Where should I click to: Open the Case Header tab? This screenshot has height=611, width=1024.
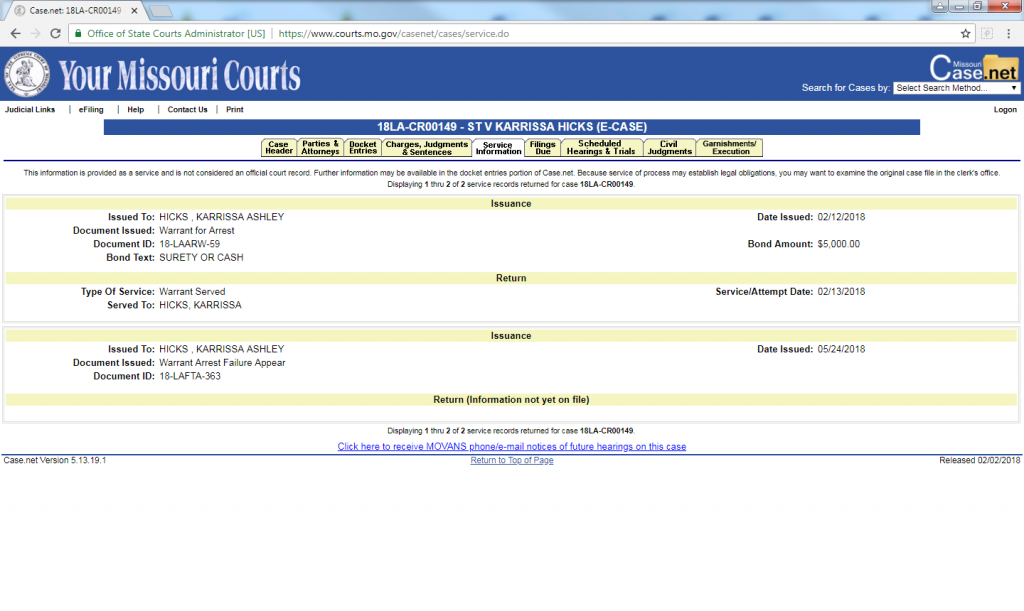pyautogui.click(x=279, y=148)
